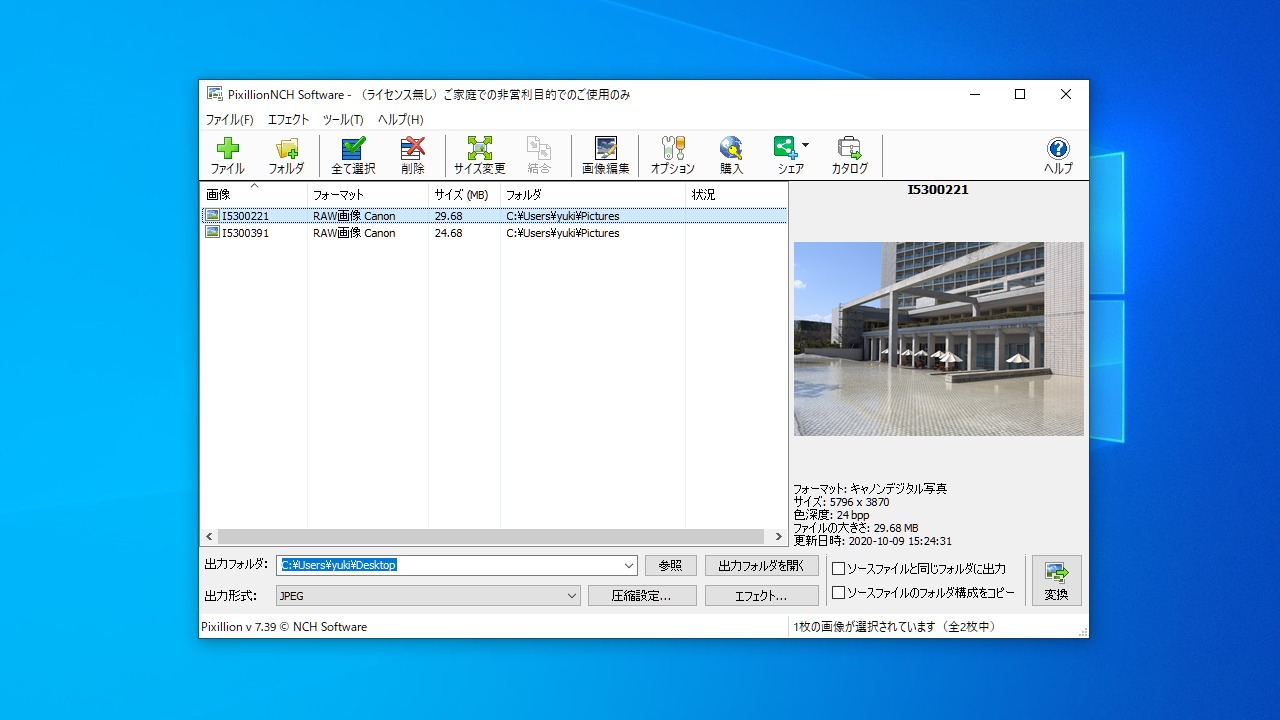The image size is (1280, 720).
Task: Click the Pixillion app icon in title bar
Action: point(215,94)
